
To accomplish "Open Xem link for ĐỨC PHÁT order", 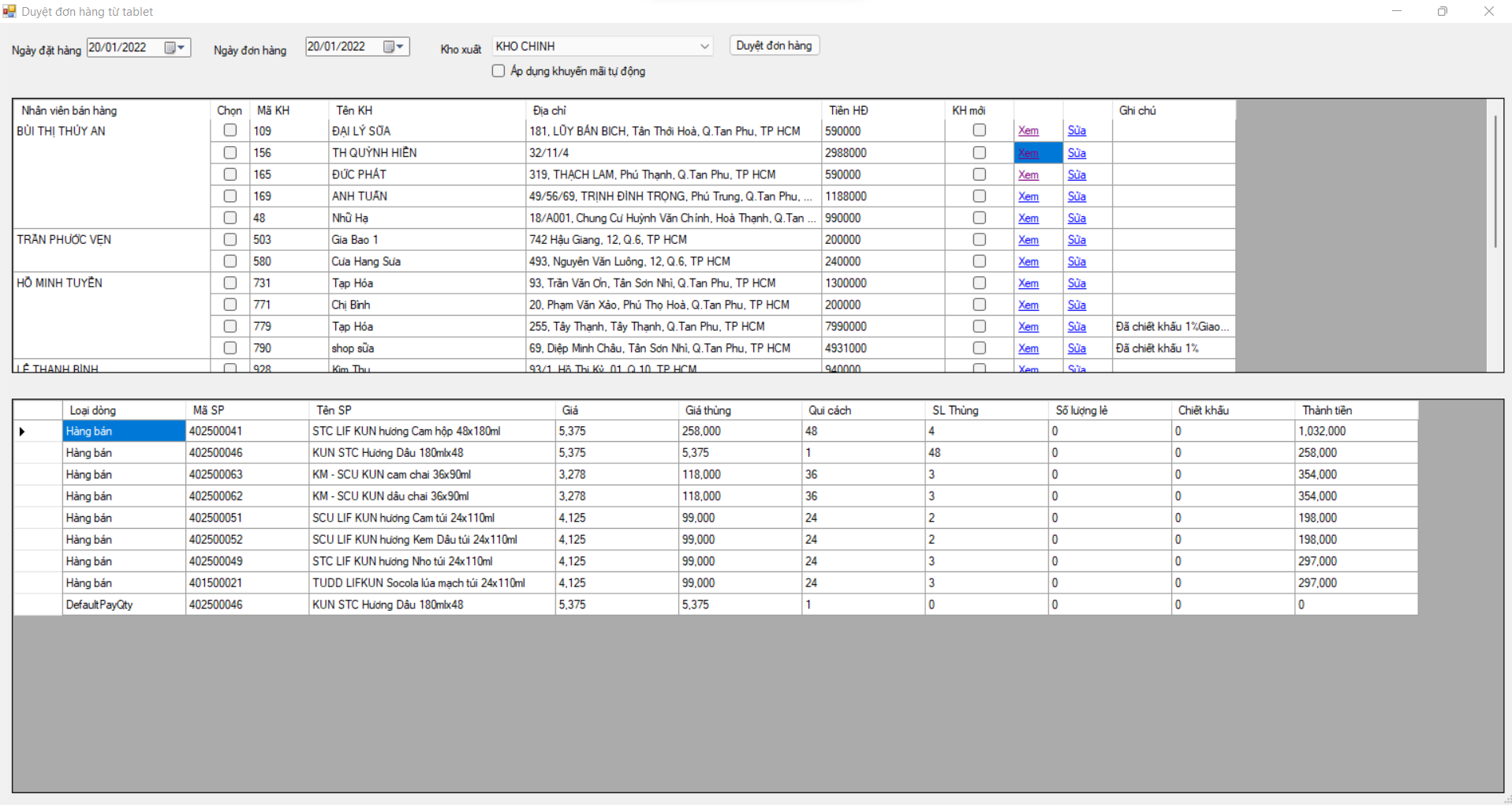I will coord(1029,175).
